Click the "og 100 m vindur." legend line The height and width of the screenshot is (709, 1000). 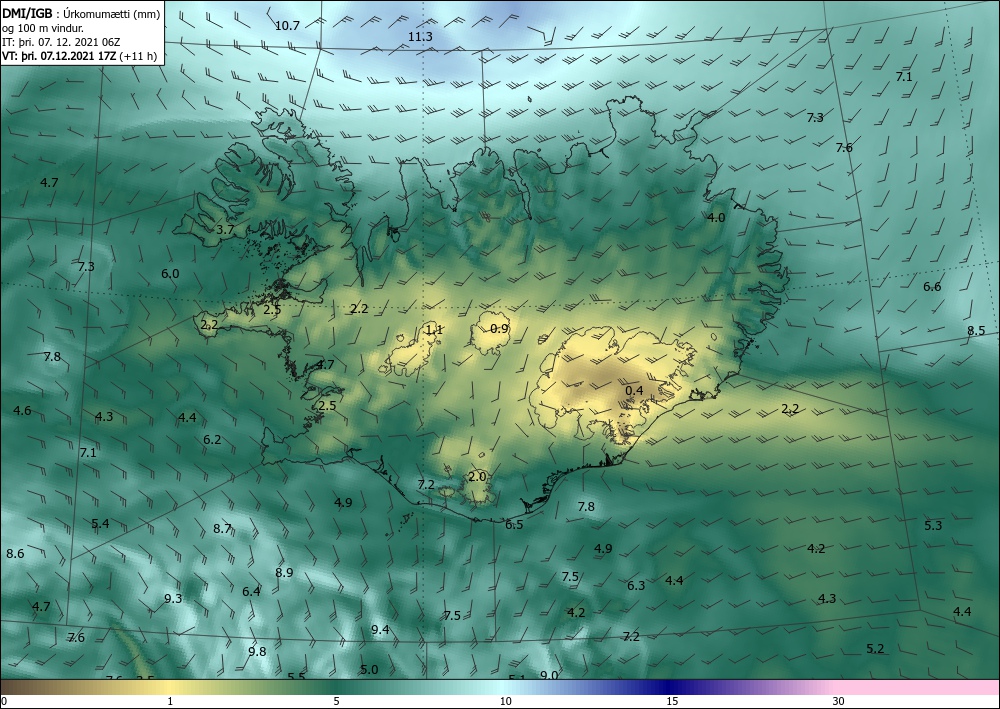[x=43, y=29]
